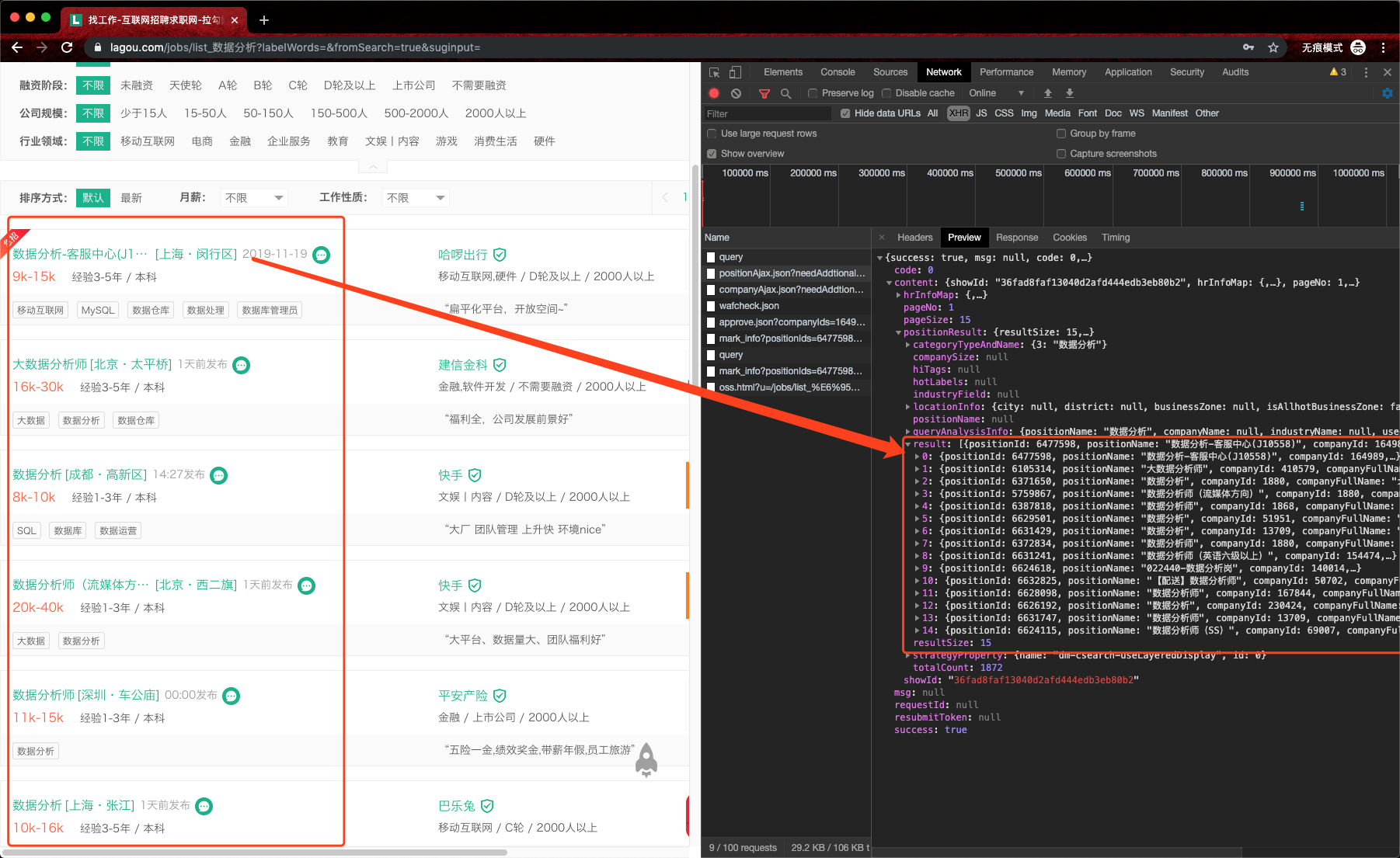Open the Timing tab
Image resolution: width=1400 pixels, height=858 pixels.
click(x=1116, y=238)
